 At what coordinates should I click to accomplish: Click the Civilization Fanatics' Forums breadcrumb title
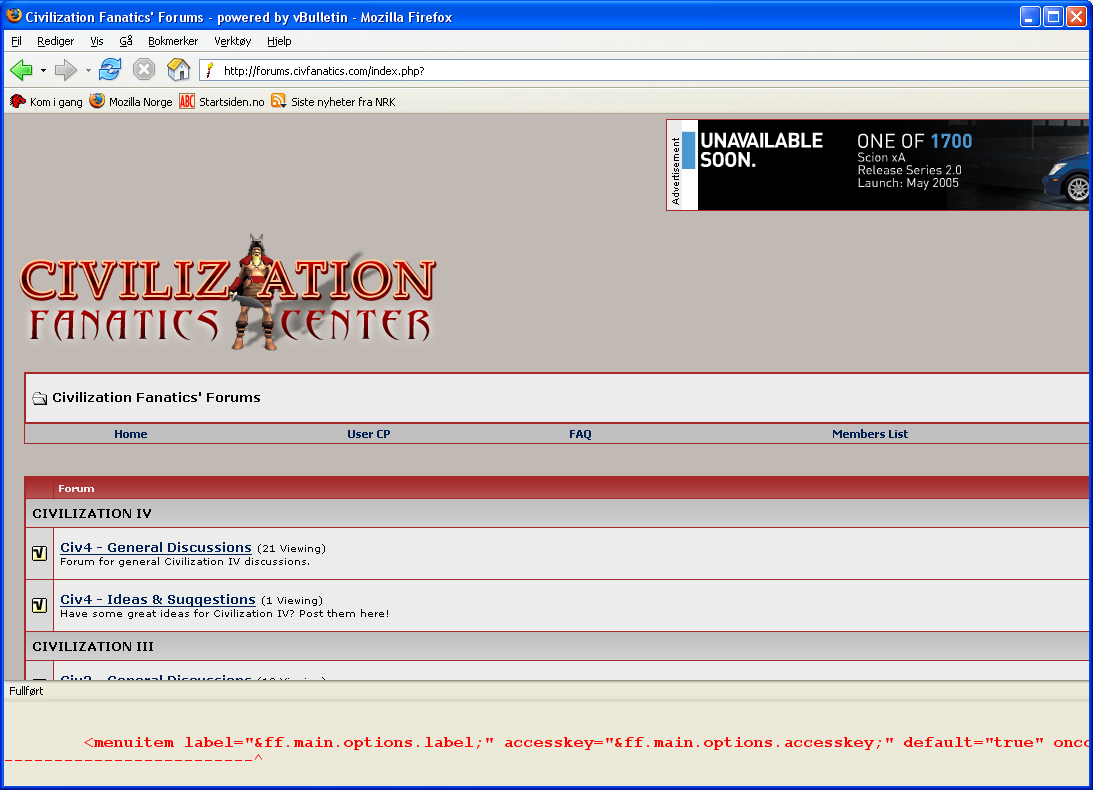(x=156, y=397)
